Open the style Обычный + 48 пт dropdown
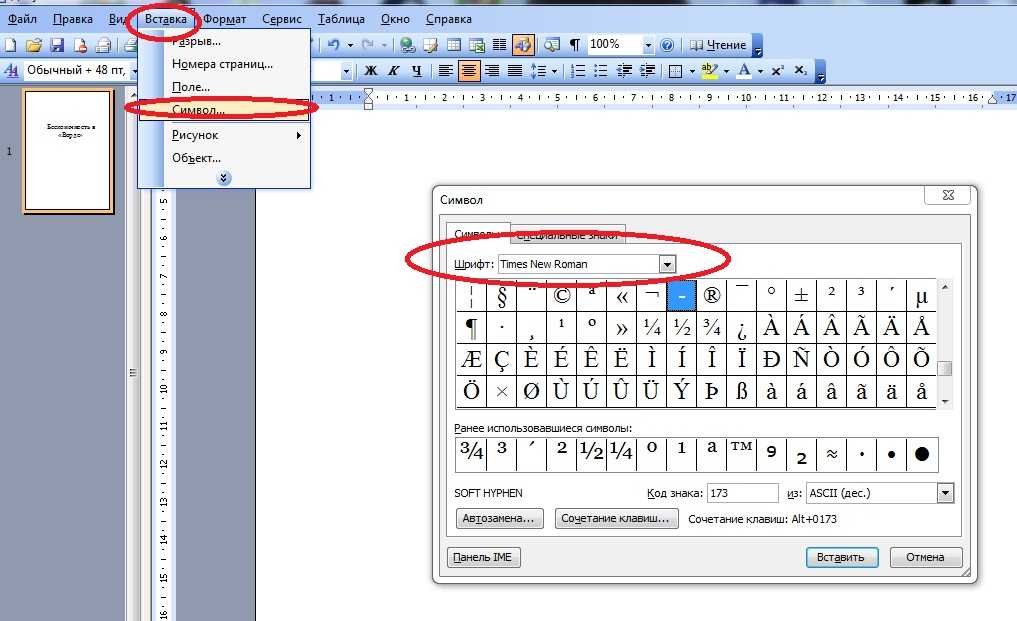 coord(134,71)
